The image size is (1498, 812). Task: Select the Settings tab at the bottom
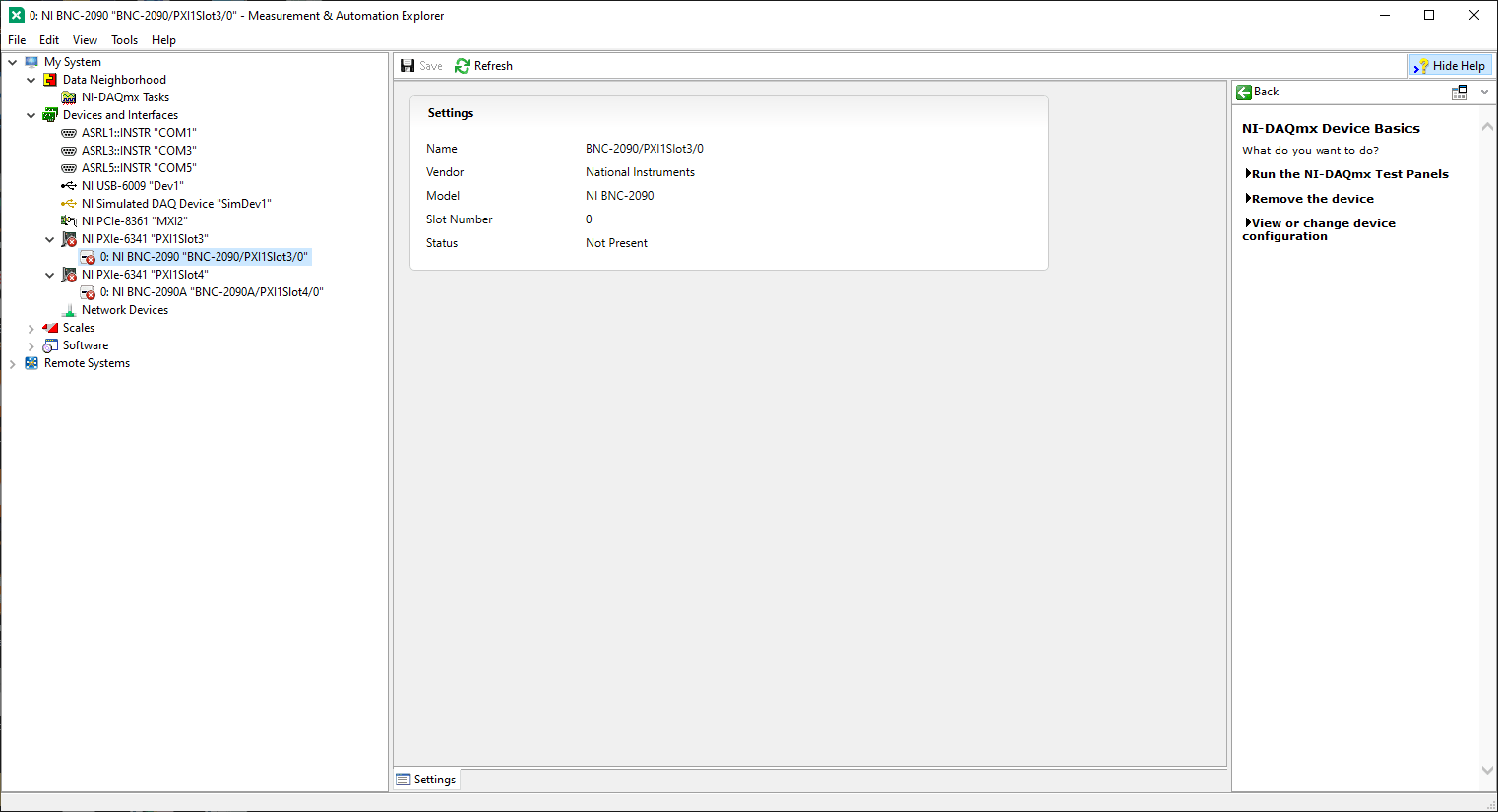click(x=426, y=779)
